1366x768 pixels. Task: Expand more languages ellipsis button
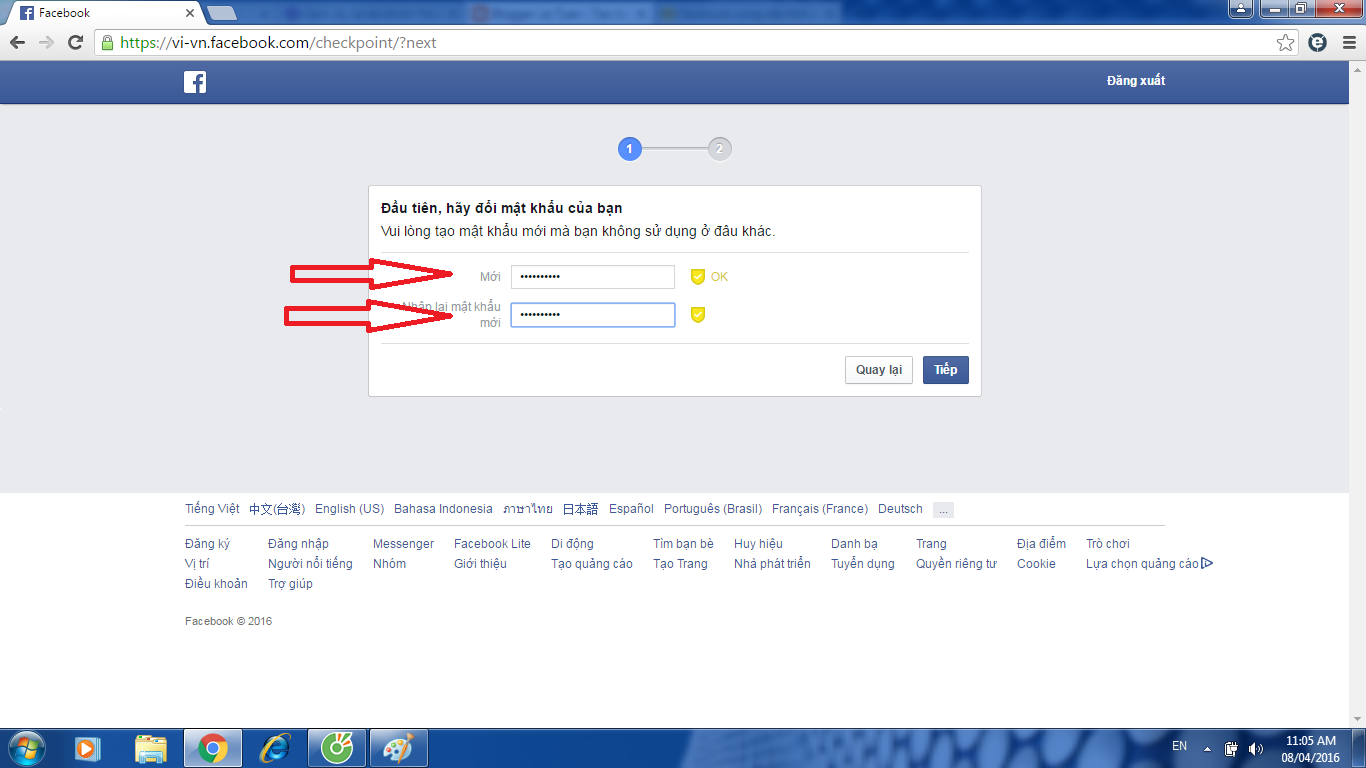pos(943,510)
